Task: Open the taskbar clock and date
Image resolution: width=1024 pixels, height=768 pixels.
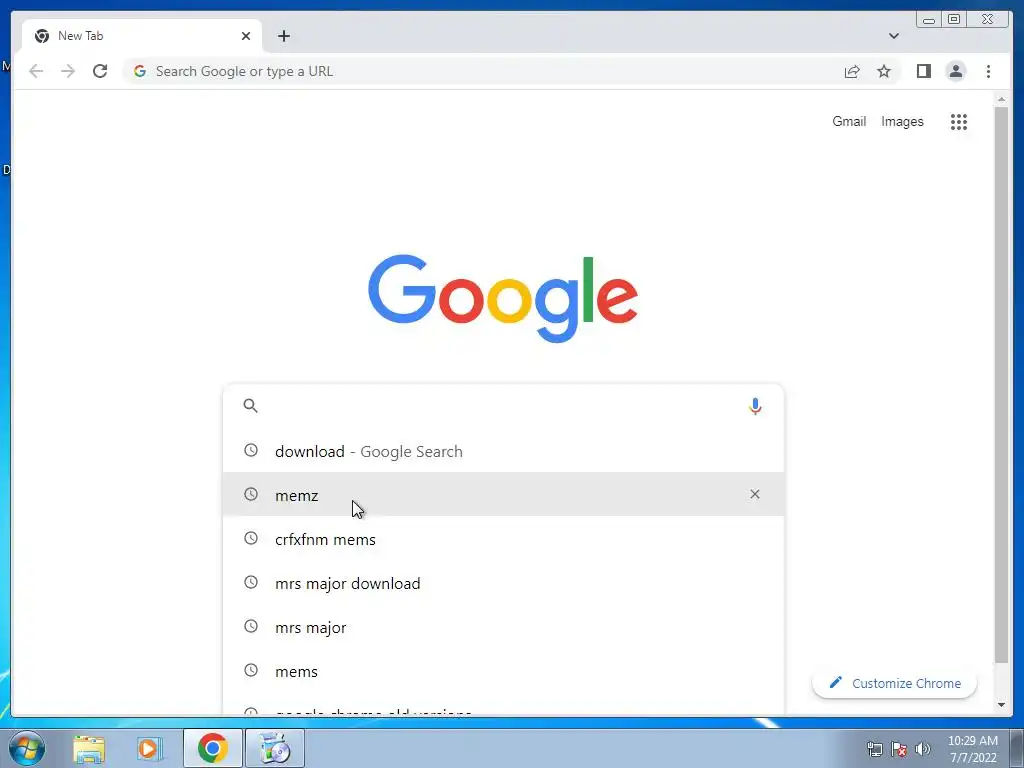Action: point(973,749)
